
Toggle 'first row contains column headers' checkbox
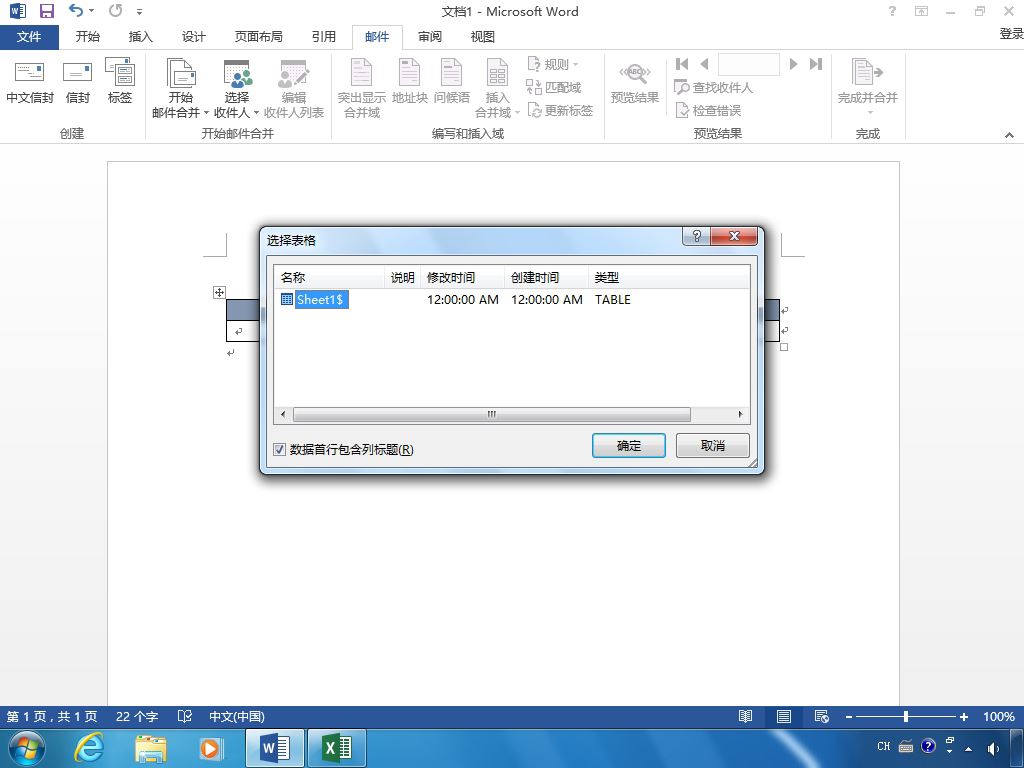click(x=280, y=449)
